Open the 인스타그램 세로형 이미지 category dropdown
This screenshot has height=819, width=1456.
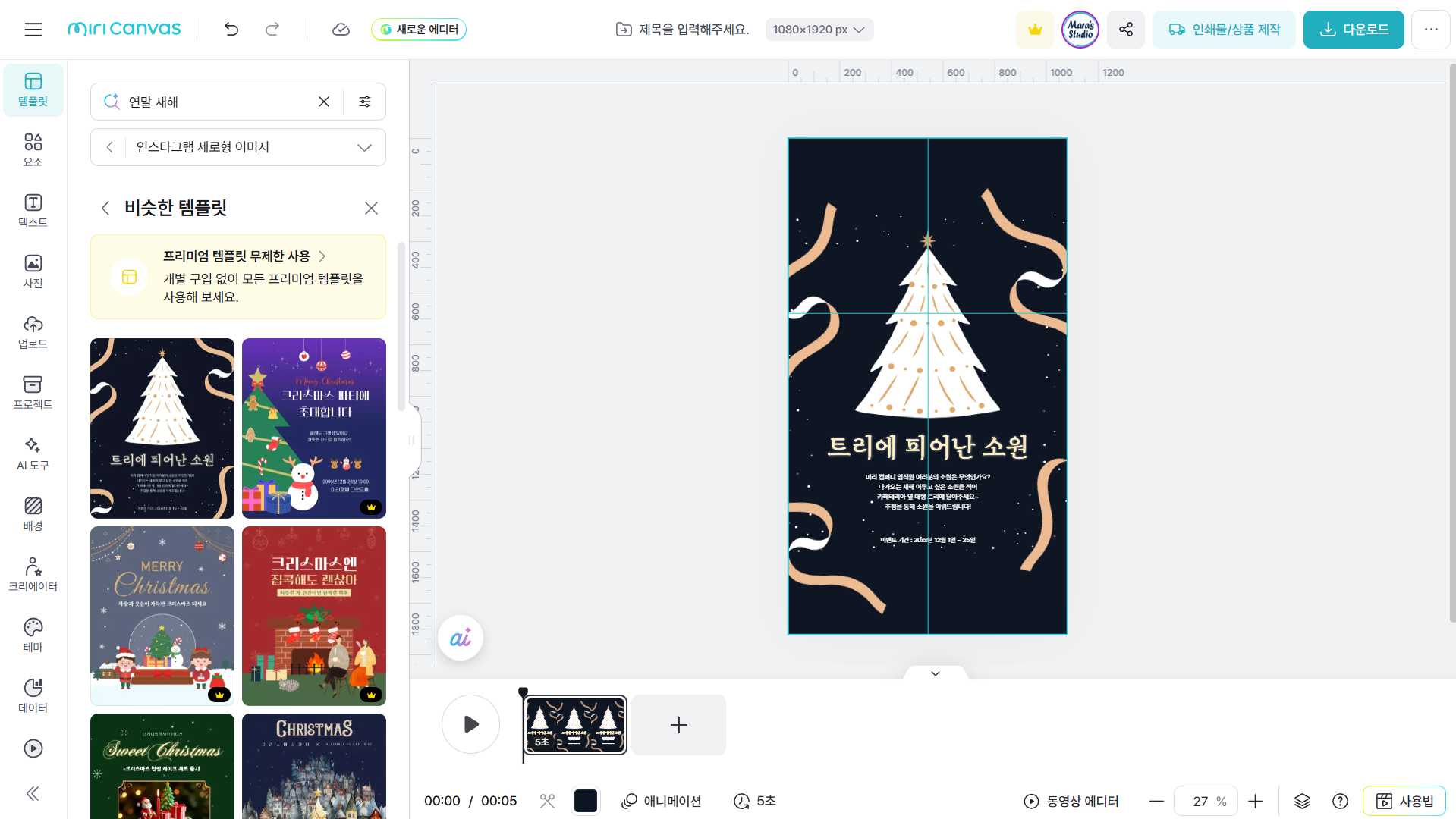point(364,147)
